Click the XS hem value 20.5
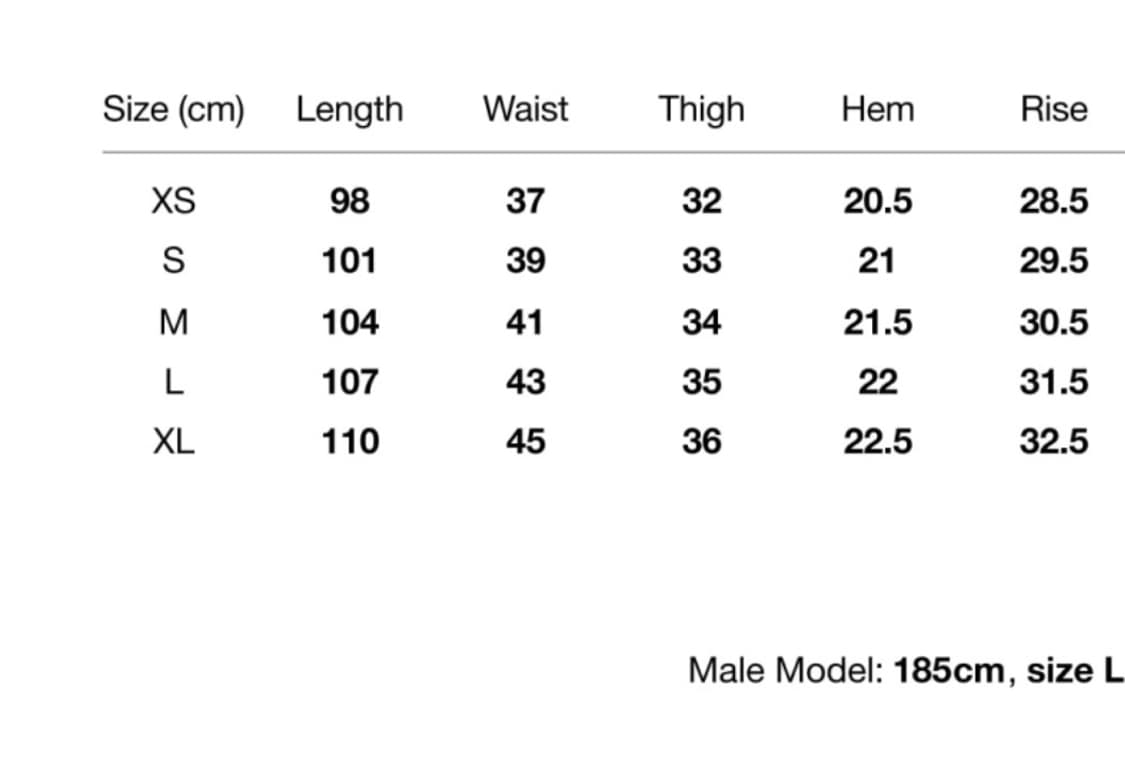 [x=877, y=201]
